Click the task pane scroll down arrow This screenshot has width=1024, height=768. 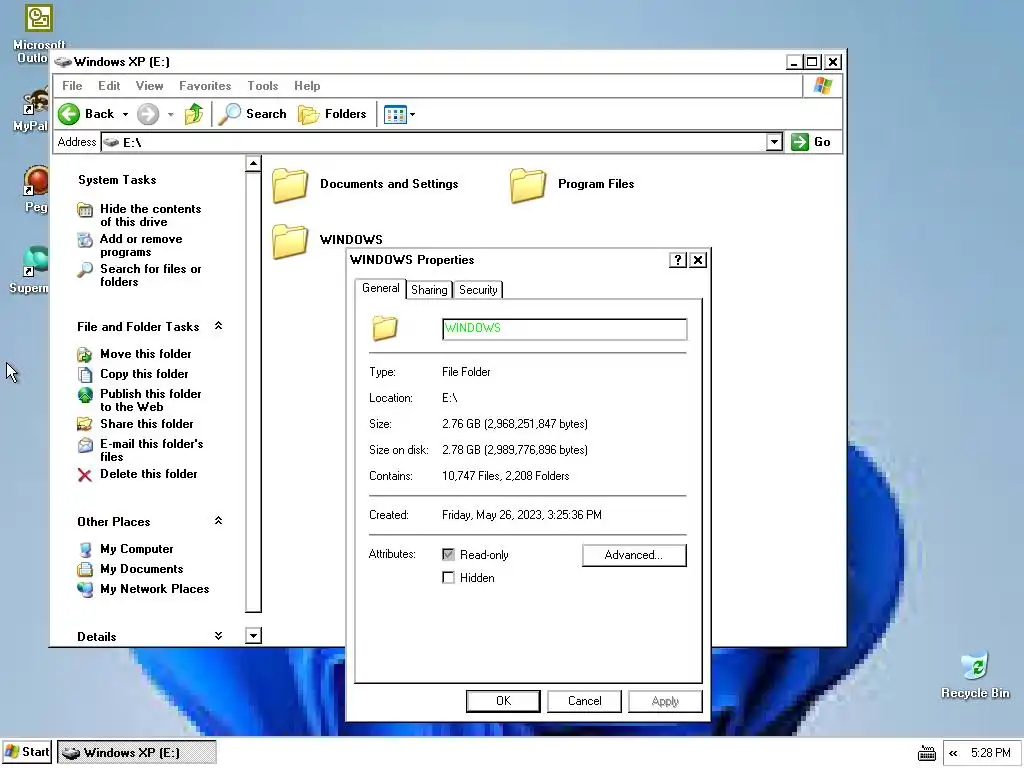[x=253, y=635]
